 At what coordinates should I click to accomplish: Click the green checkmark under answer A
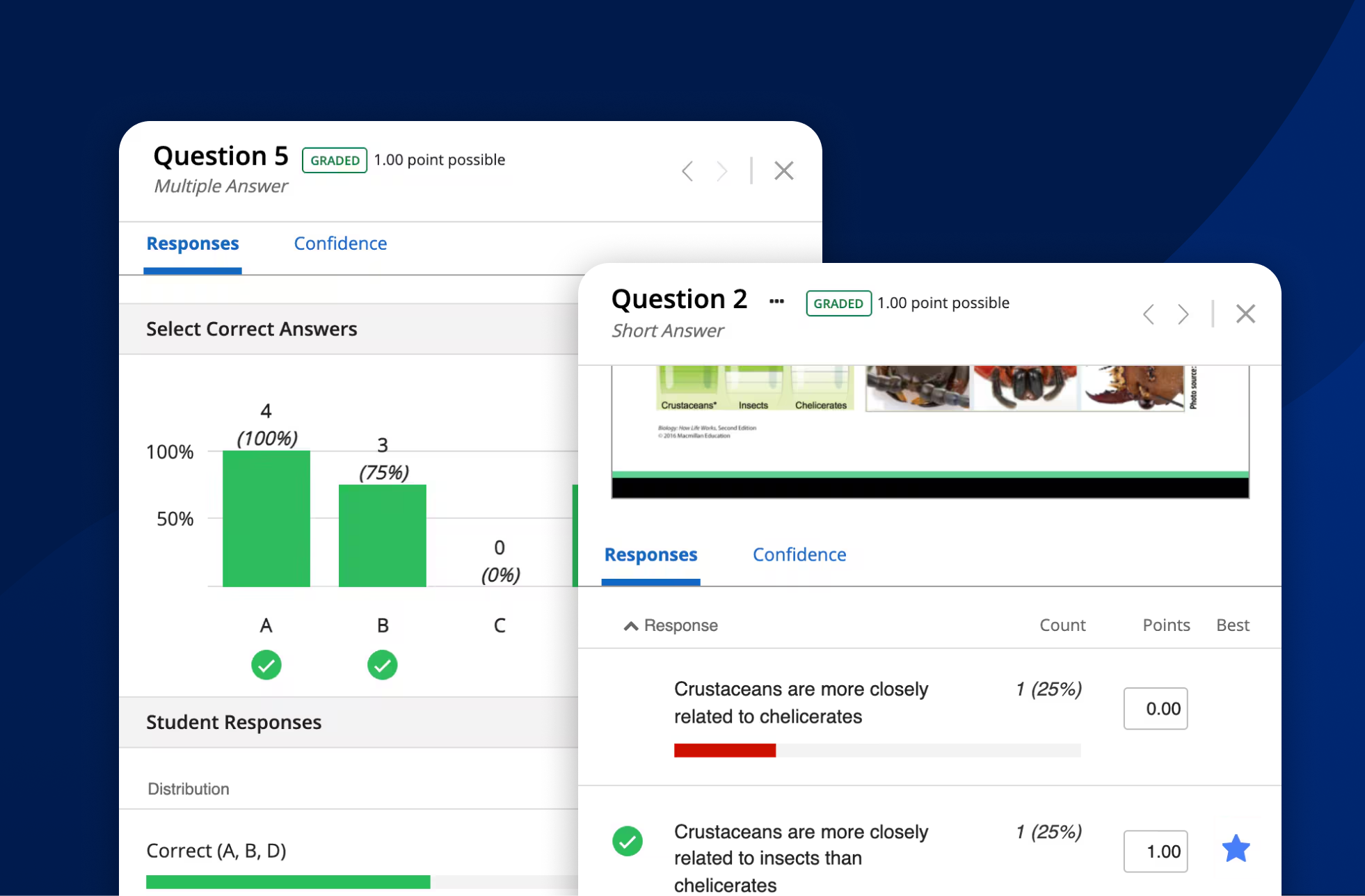(x=266, y=665)
